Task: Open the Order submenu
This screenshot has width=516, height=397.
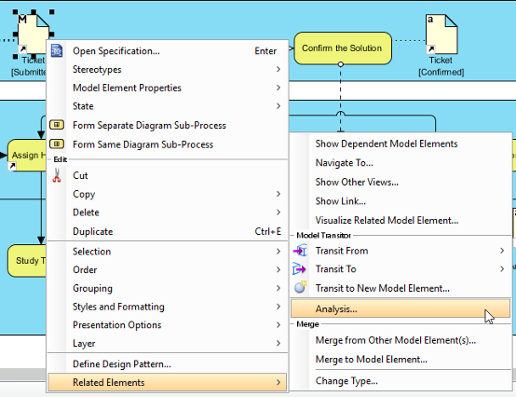Action: (168, 270)
